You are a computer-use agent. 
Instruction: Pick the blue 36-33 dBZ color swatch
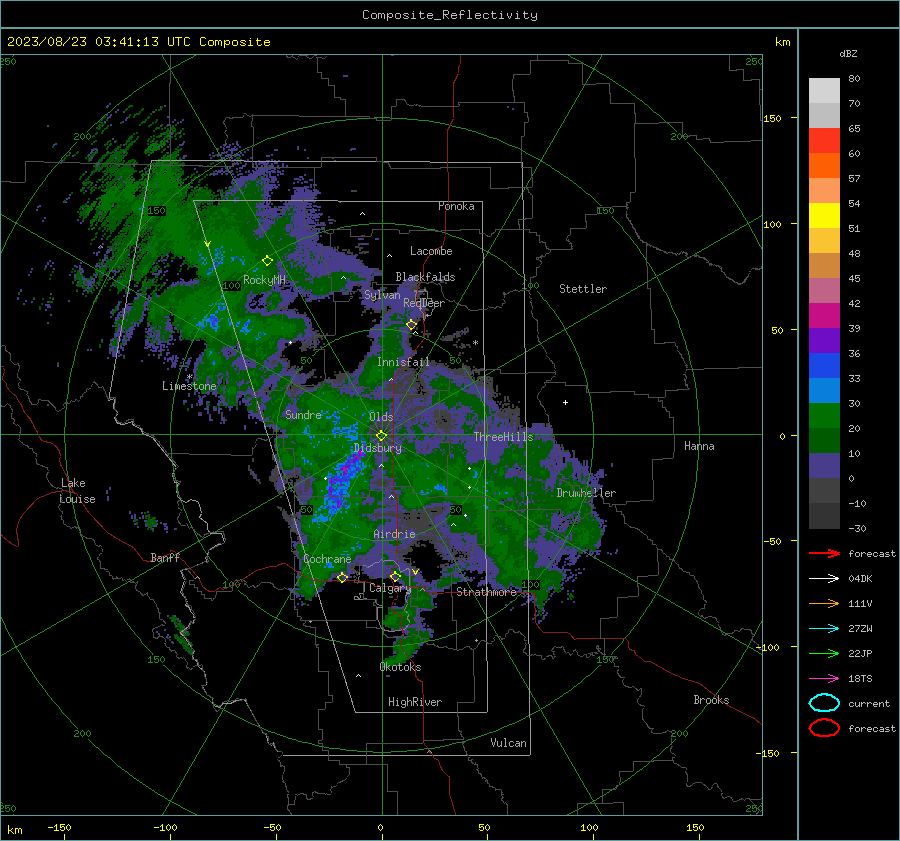pyautogui.click(x=824, y=366)
